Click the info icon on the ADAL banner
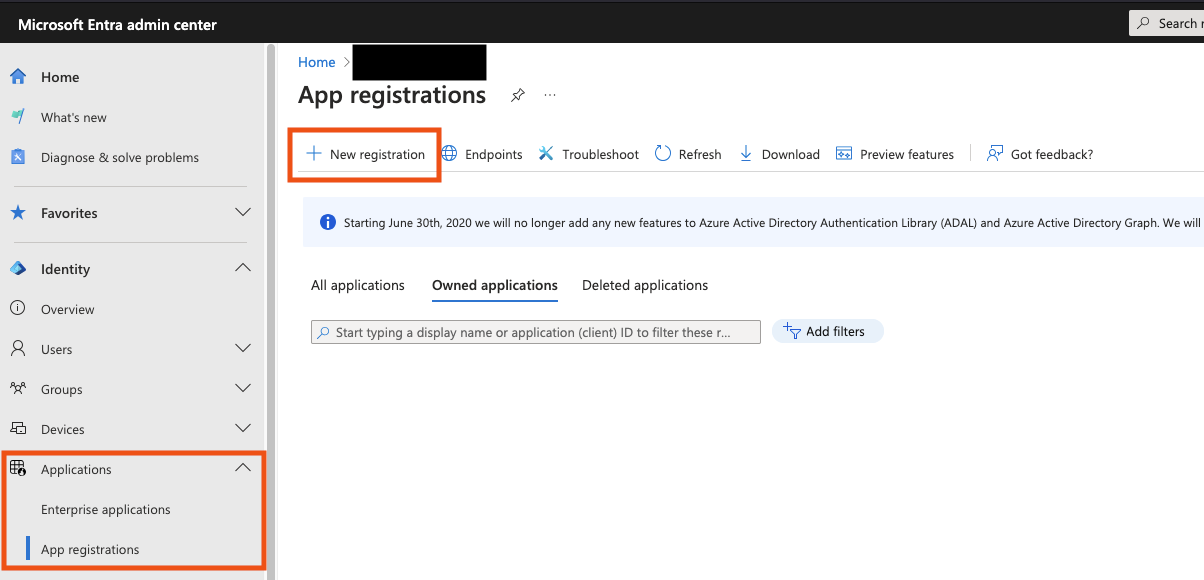Screen dimensions: 1204x580 [328, 222]
